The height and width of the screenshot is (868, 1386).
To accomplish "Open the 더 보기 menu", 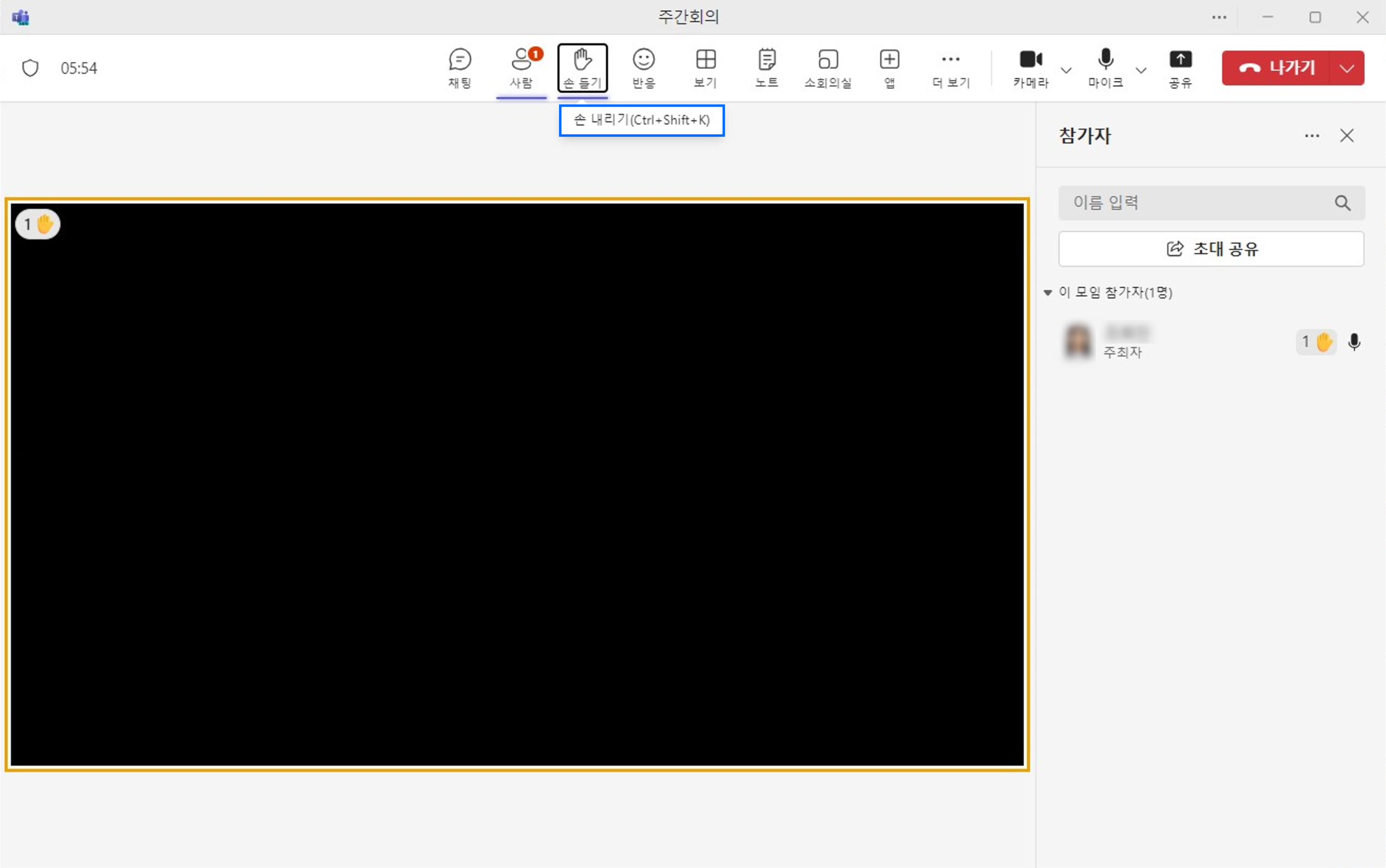I will coord(950,67).
